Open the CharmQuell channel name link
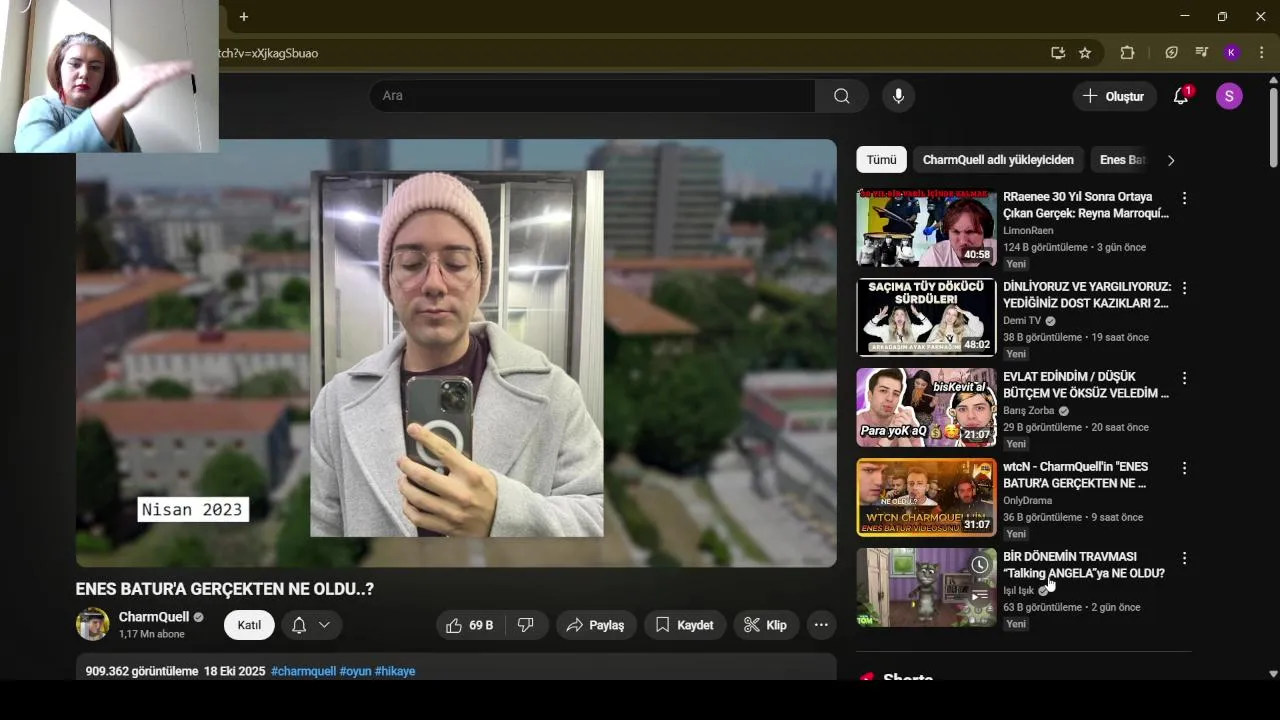Image resolution: width=1280 pixels, height=720 pixels. [x=153, y=617]
